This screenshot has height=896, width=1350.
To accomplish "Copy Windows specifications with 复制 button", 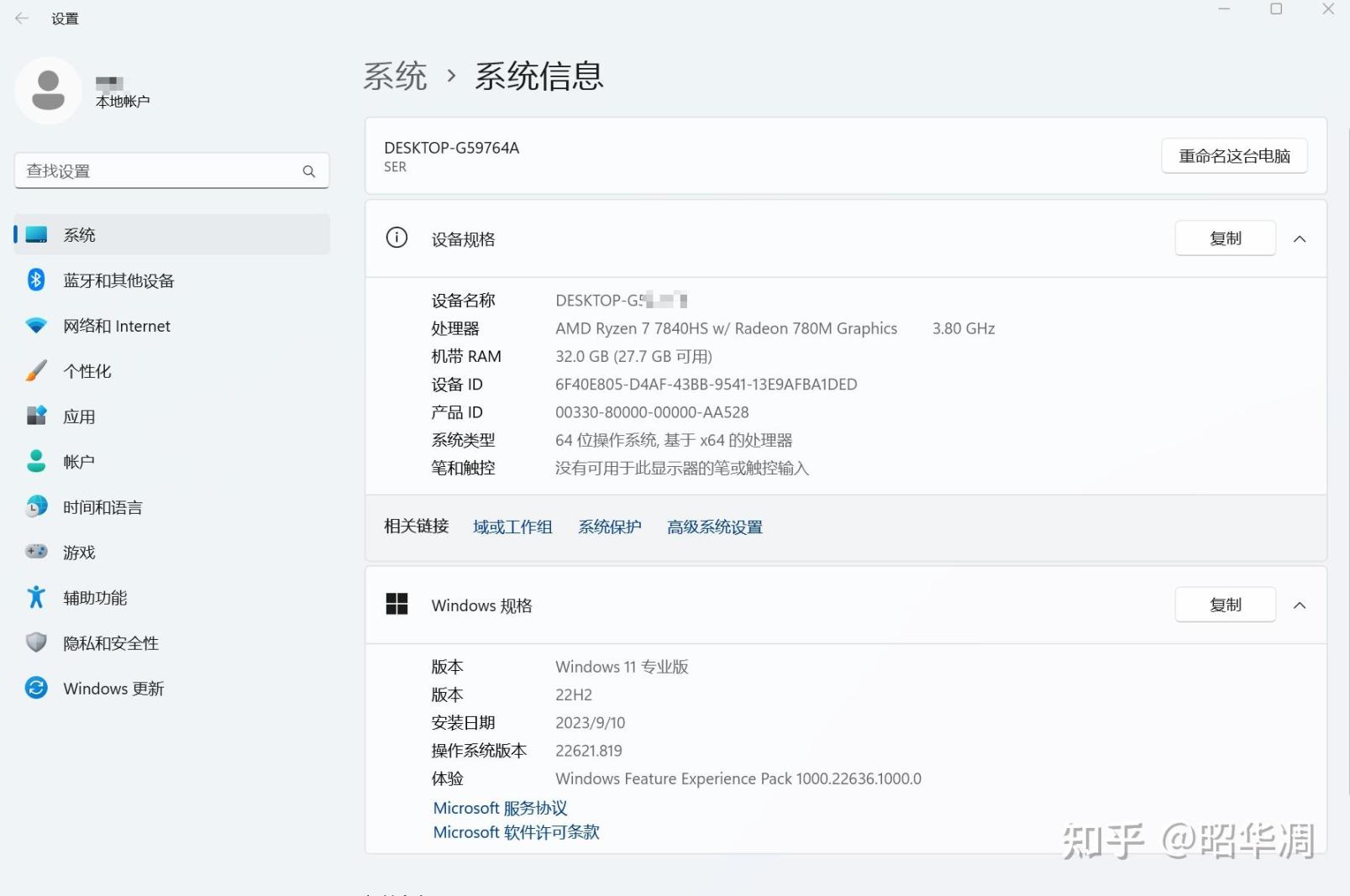I will [1225, 605].
